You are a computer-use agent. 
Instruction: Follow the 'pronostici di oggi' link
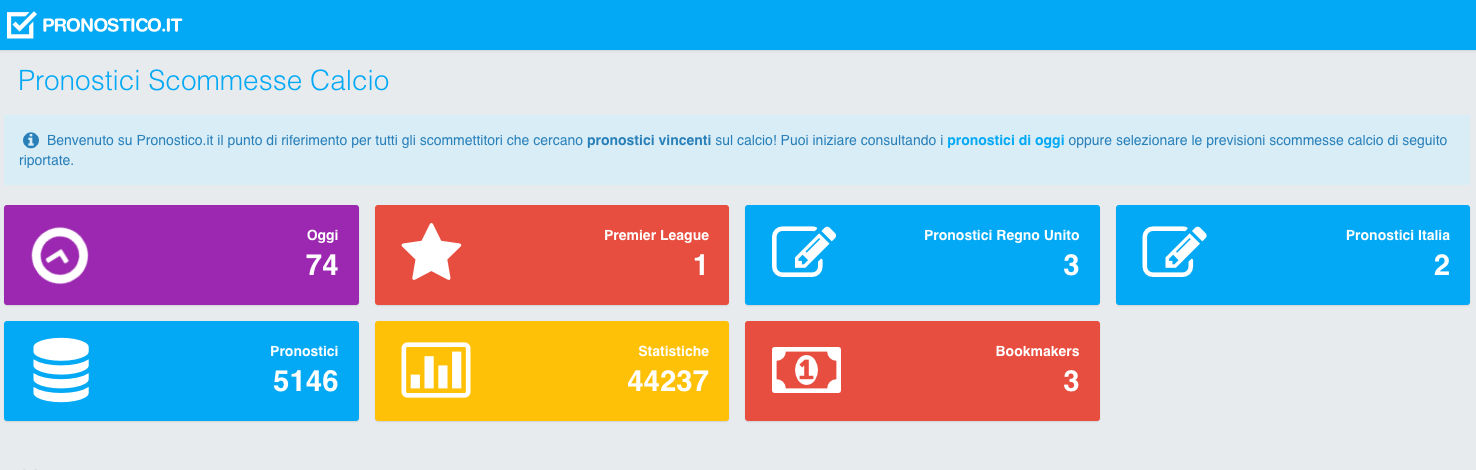tap(1005, 141)
